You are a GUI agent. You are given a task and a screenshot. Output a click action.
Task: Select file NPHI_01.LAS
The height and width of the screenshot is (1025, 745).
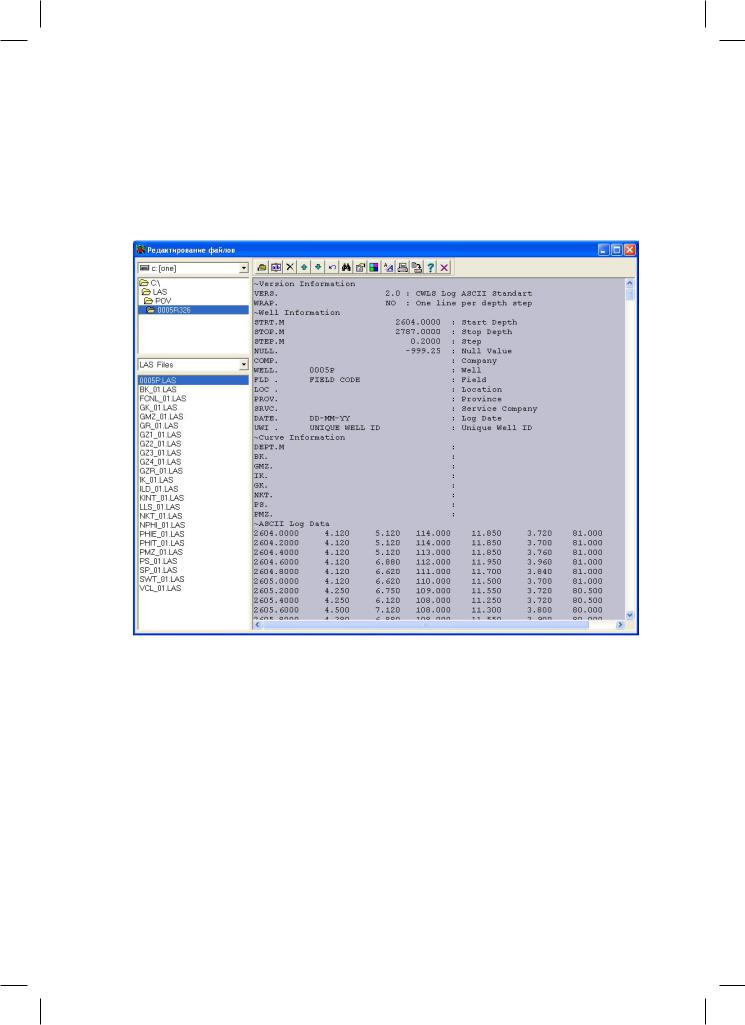[x=162, y=526]
